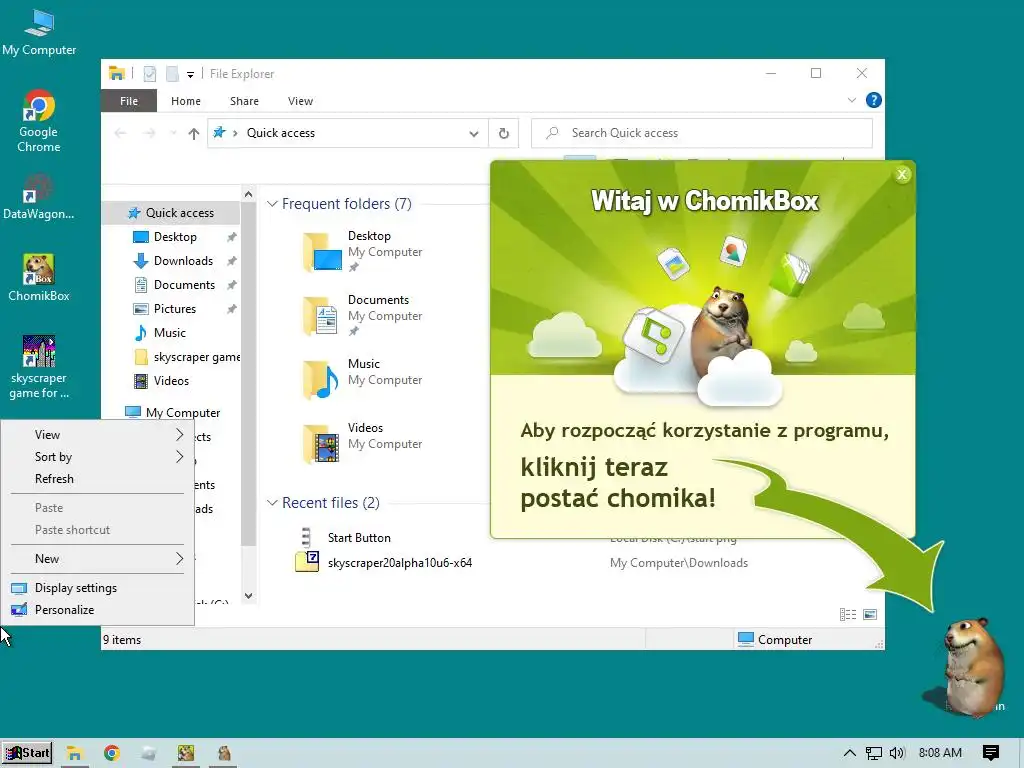Select Desktop in the navigation pane
The image size is (1024, 768).
175,237
